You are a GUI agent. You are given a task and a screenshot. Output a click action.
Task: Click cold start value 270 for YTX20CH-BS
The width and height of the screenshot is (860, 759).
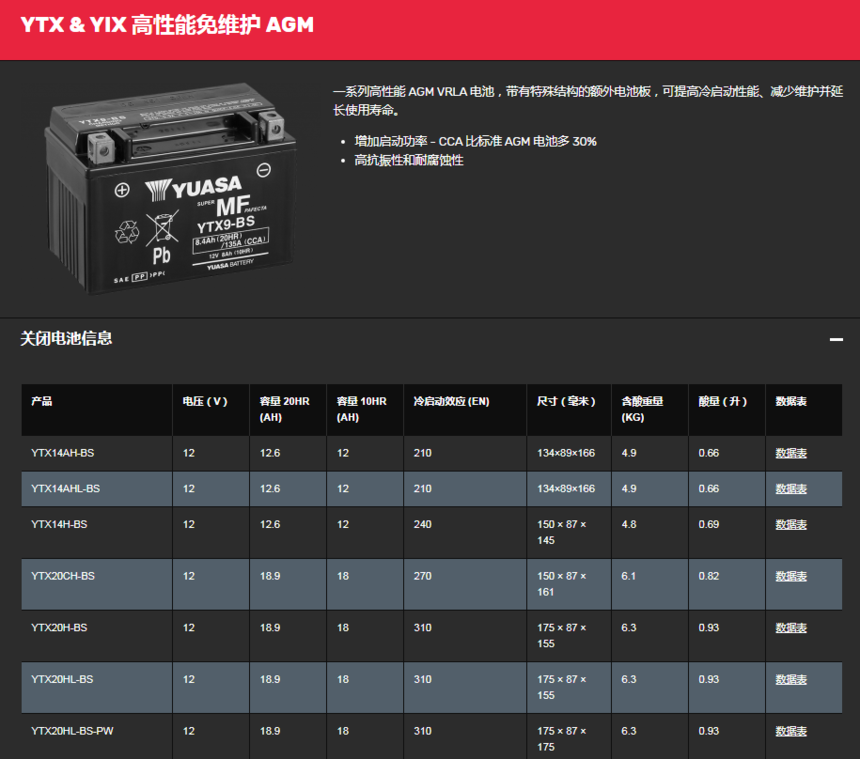tap(422, 576)
